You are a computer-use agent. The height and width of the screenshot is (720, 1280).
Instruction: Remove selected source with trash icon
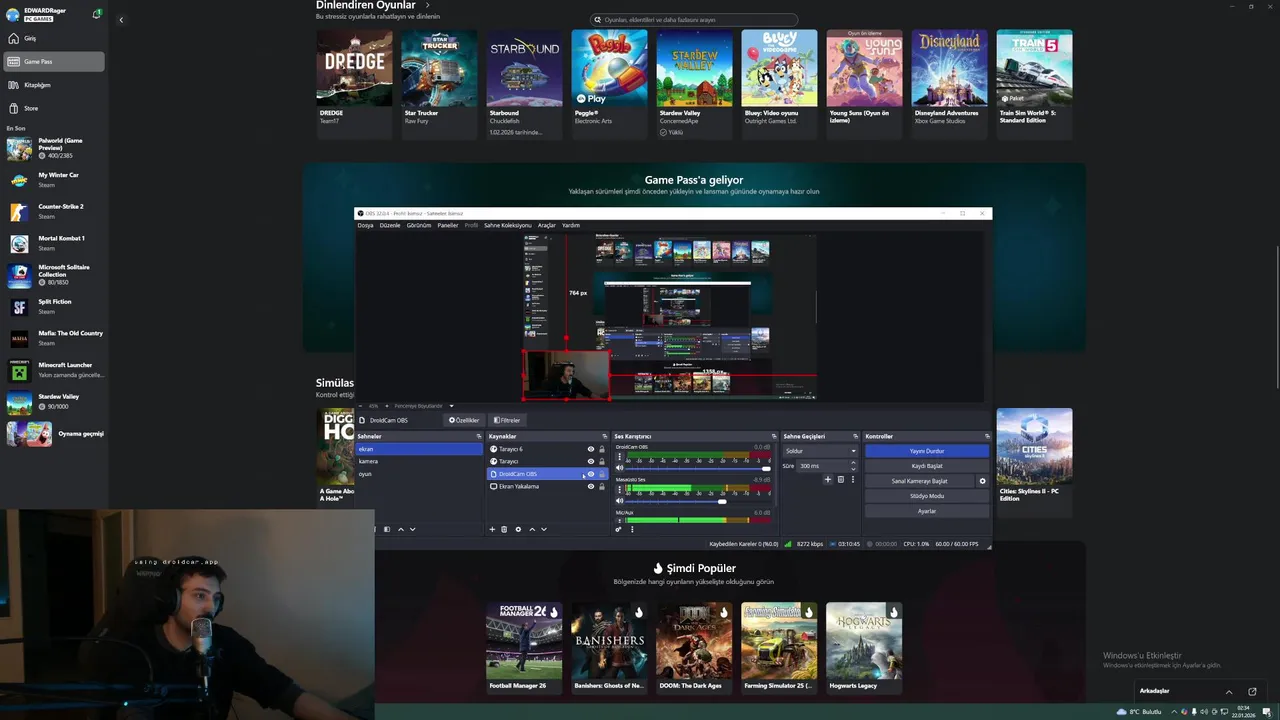tap(504, 529)
